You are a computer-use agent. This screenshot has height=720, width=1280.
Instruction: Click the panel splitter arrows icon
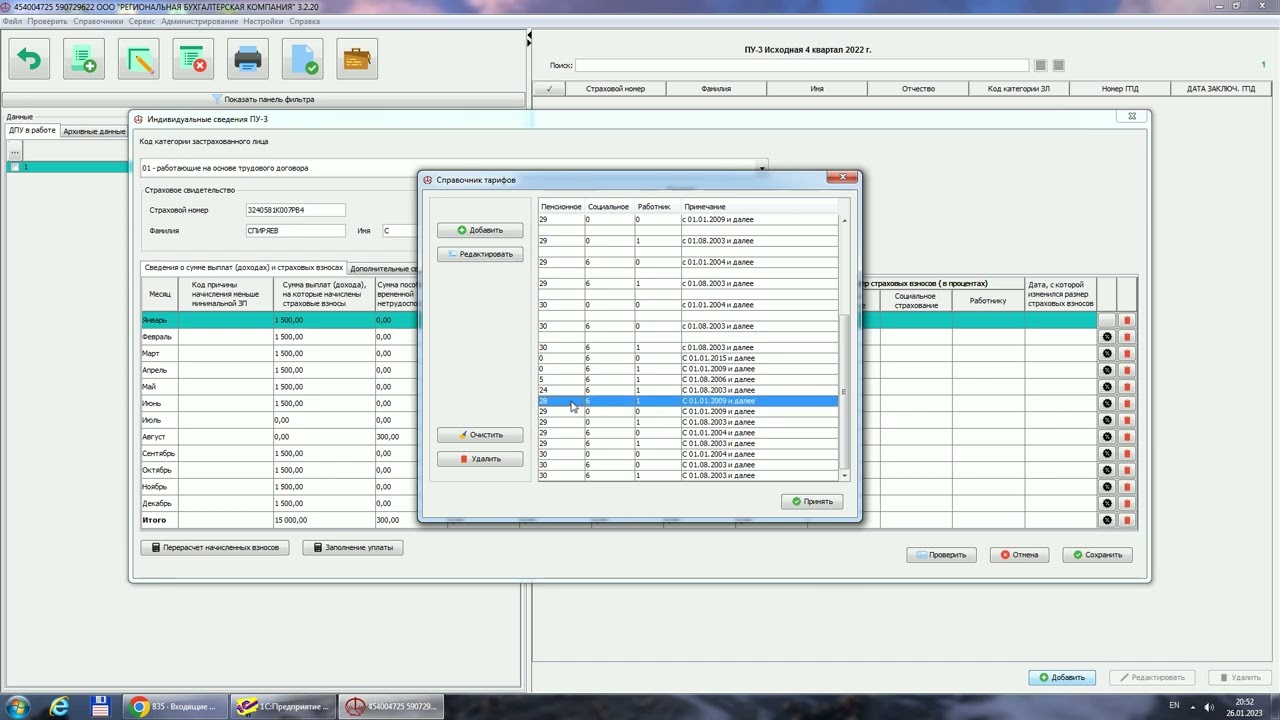tap(529, 39)
